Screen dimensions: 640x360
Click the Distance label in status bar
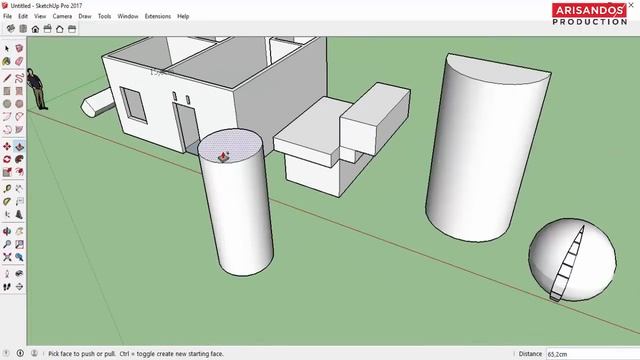(530, 354)
